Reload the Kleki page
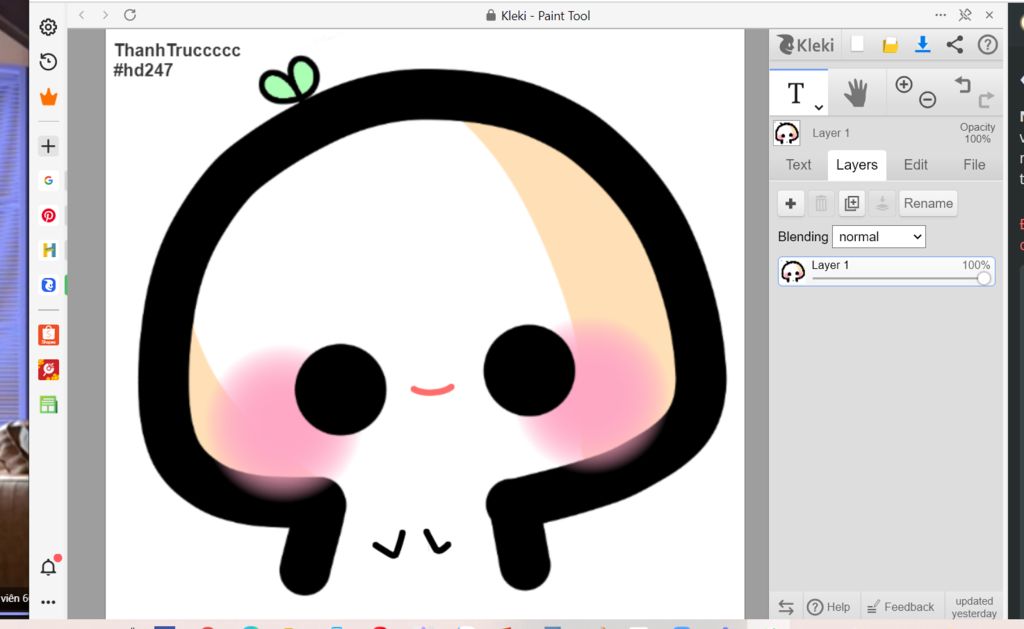 [x=130, y=15]
